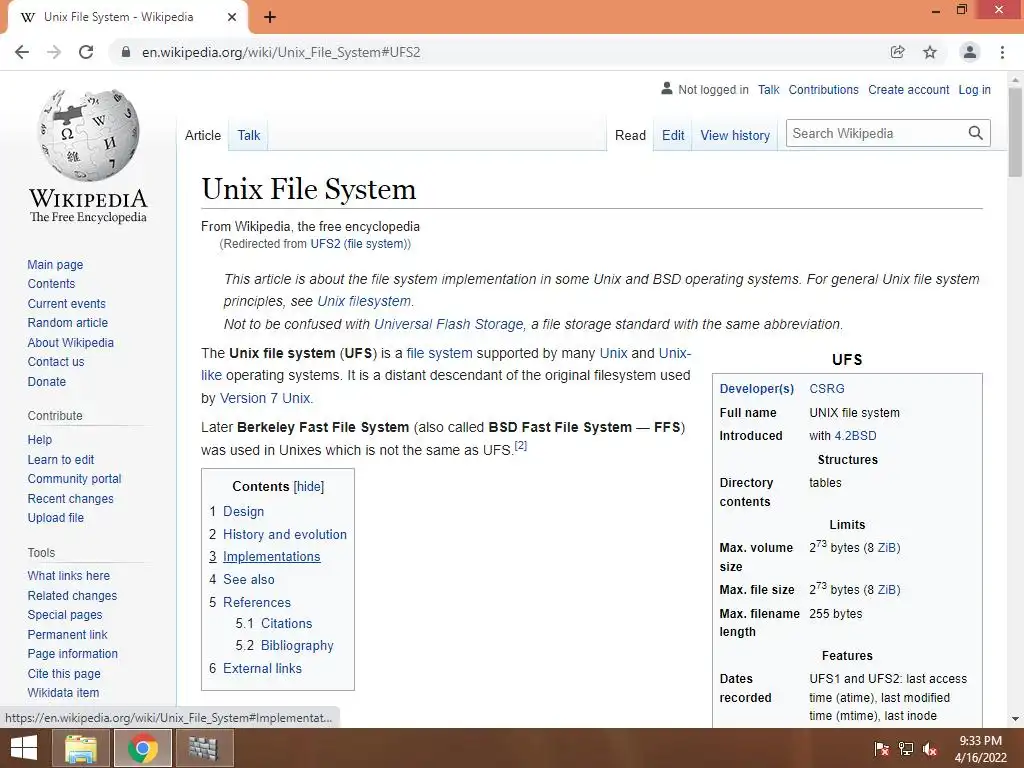Close the Unix File System tab
Image resolution: width=1024 pixels, height=768 pixels.
pyautogui.click(x=232, y=17)
